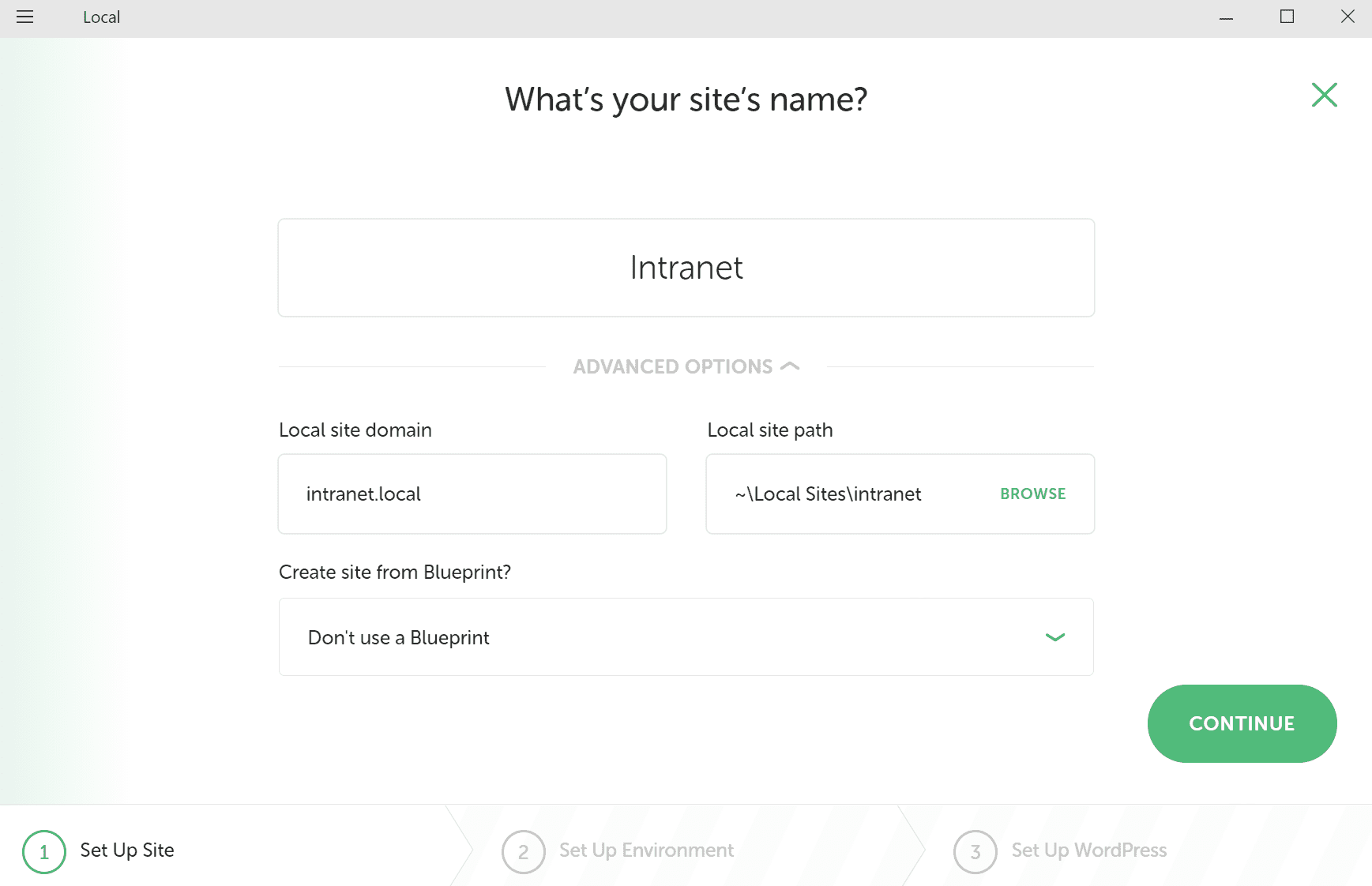Select the intranet.local domain field
Image resolution: width=1372 pixels, height=886 pixels.
[x=472, y=494]
